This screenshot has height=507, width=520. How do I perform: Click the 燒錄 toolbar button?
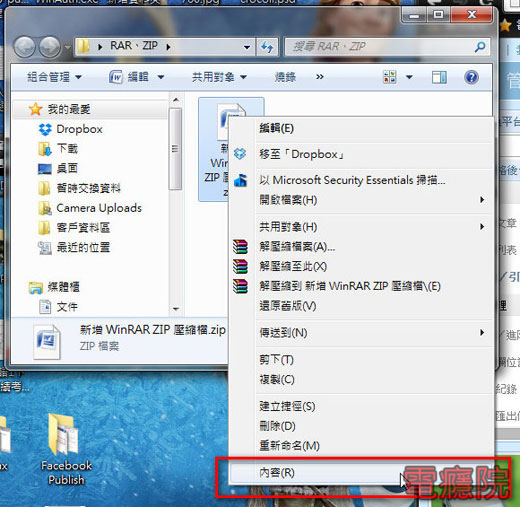[x=285, y=77]
